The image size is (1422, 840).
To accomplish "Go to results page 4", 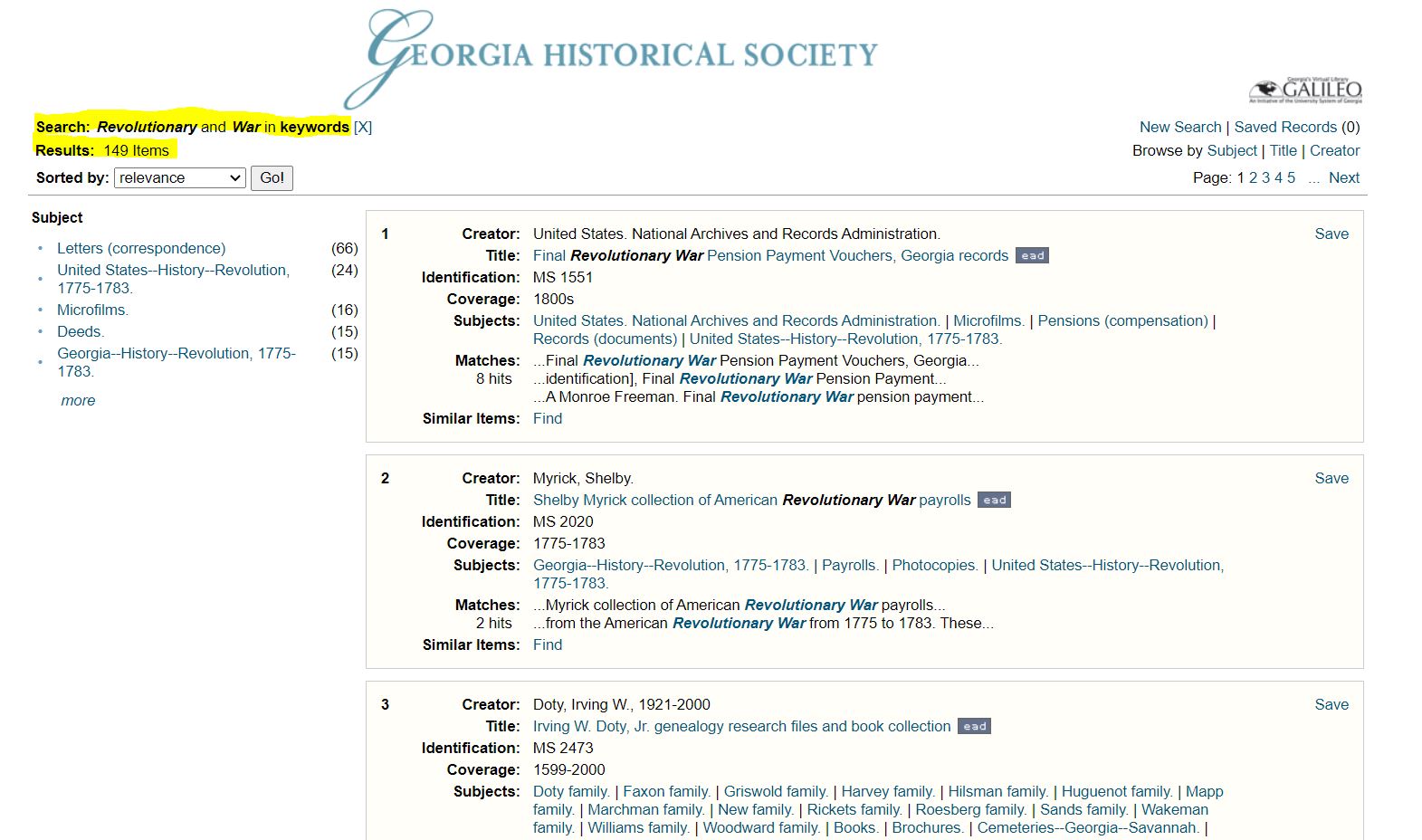I will [x=1279, y=177].
